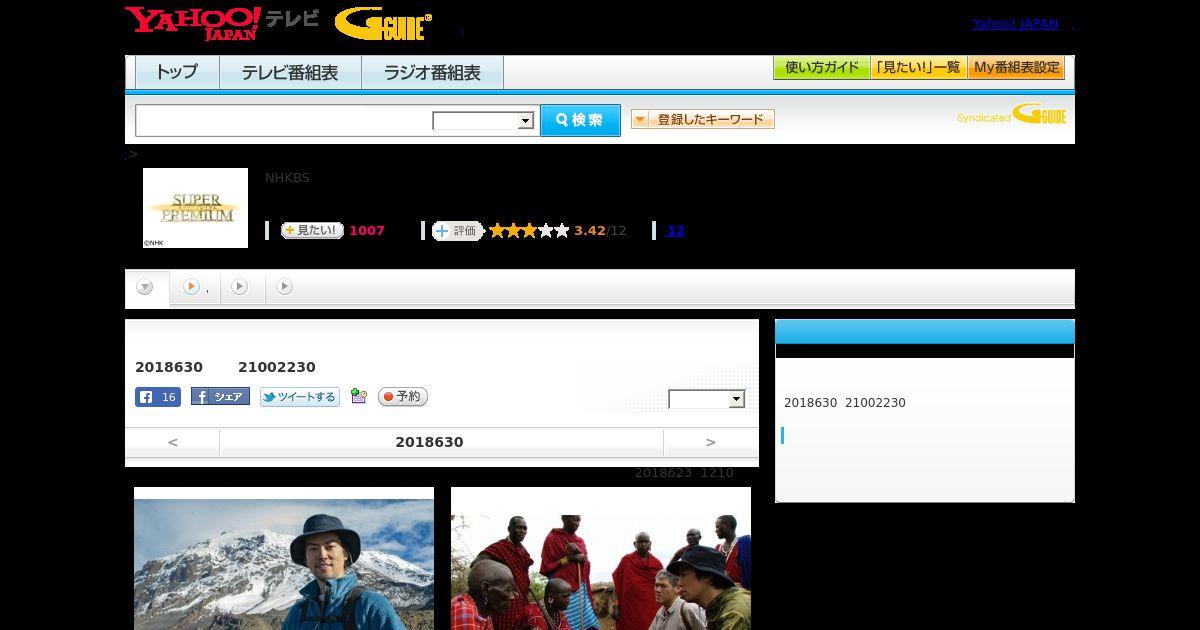
Task: Click the Facebook シェア share button
Action: click(x=220, y=397)
